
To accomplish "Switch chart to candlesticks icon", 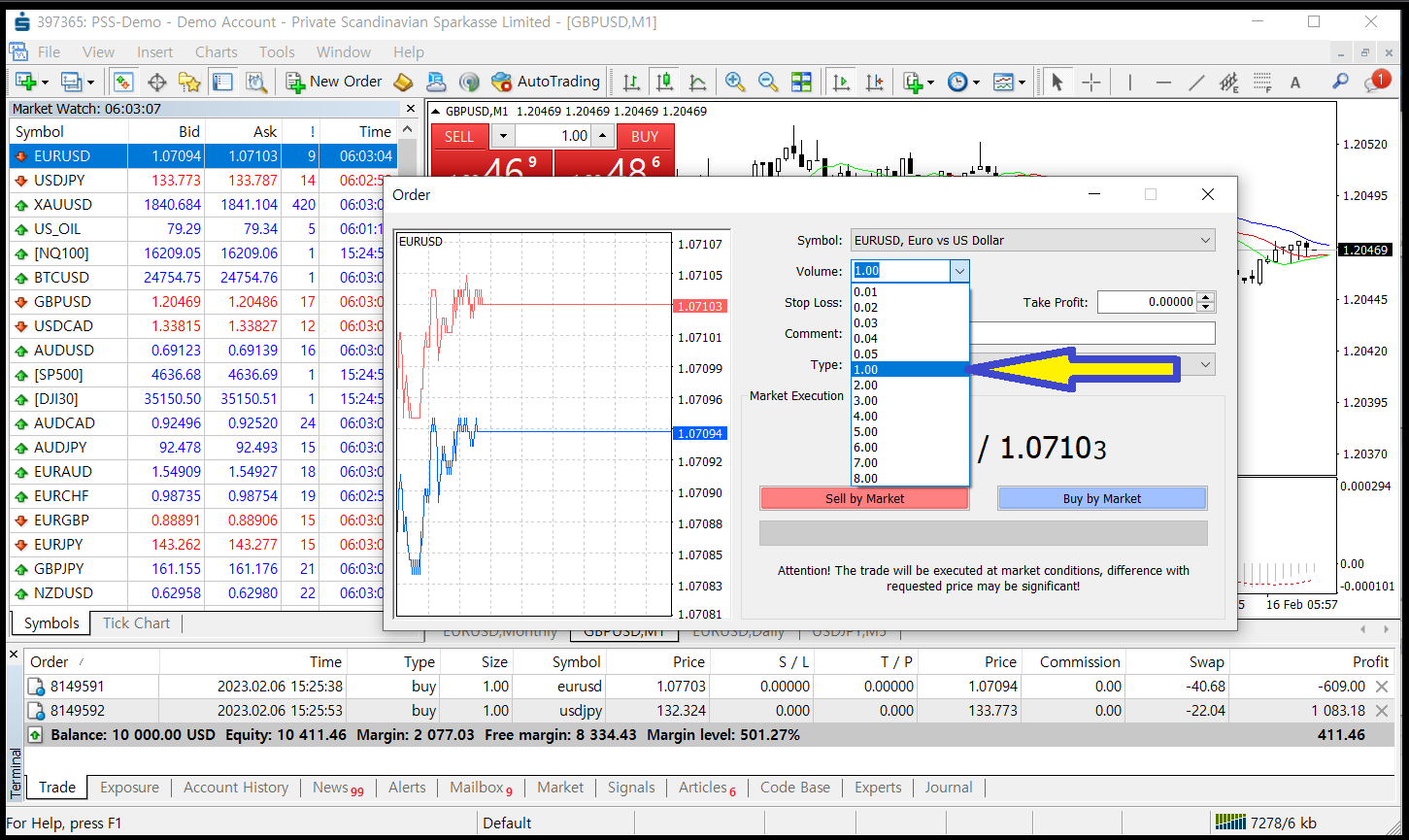I will [665, 83].
